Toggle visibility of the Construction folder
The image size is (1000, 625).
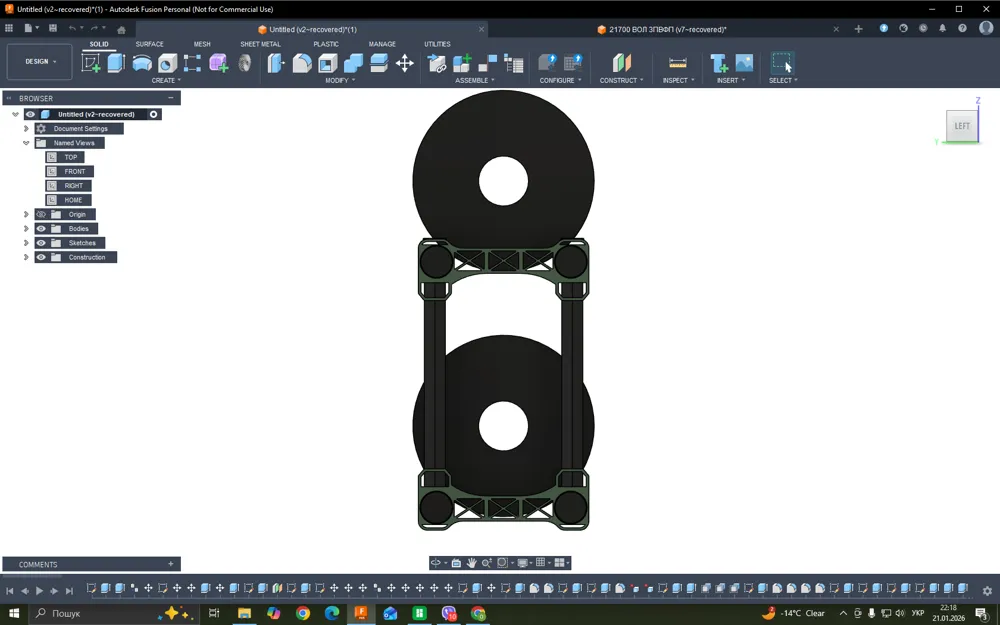[41, 257]
